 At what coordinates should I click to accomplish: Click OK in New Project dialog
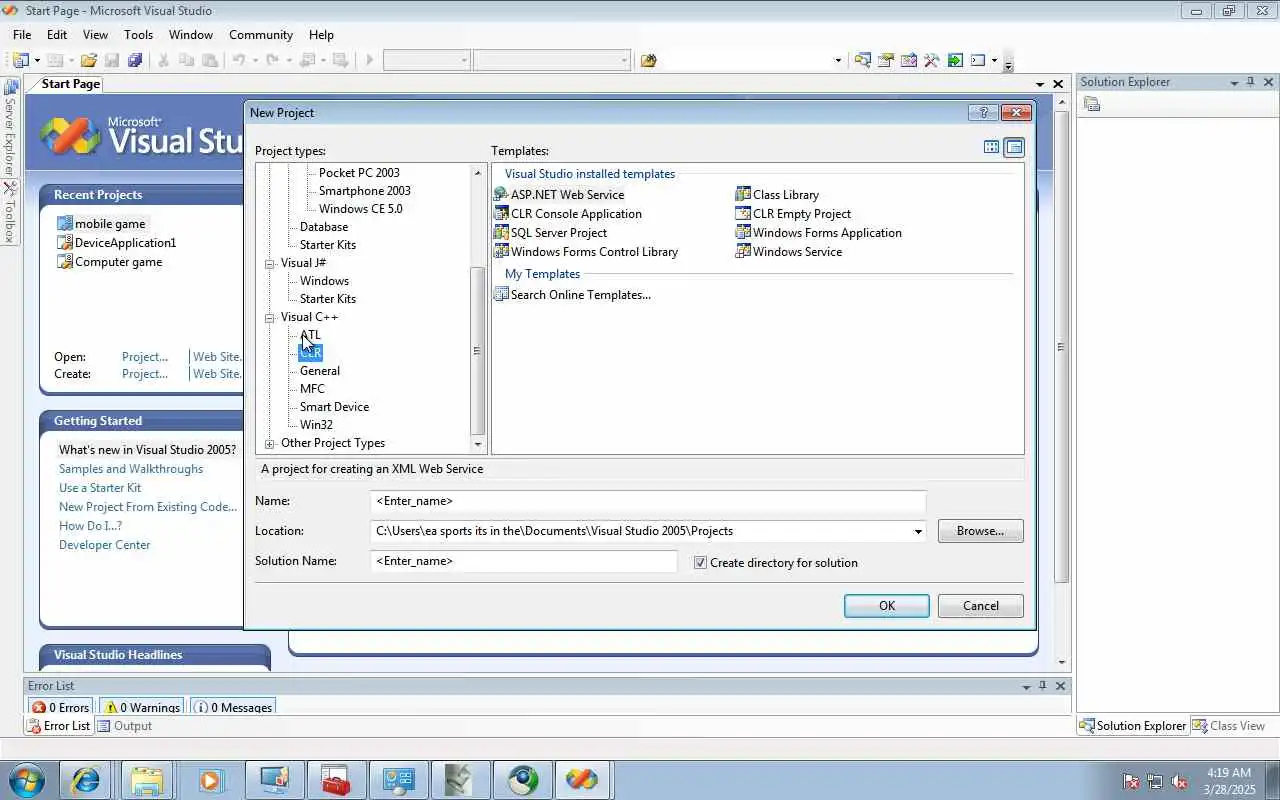point(886,606)
